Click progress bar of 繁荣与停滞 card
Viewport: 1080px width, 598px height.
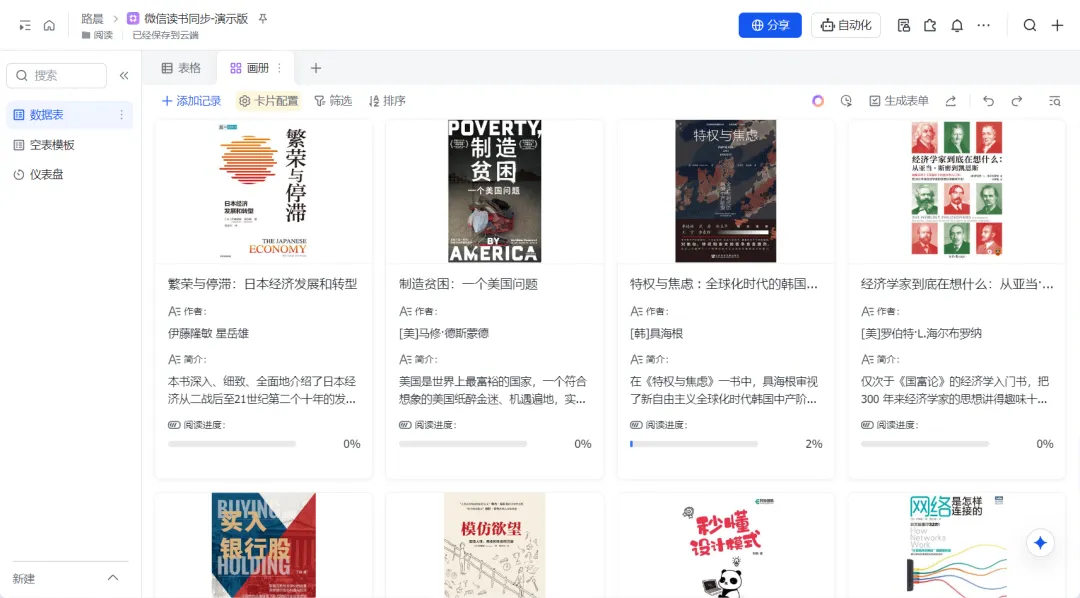[x=232, y=444]
